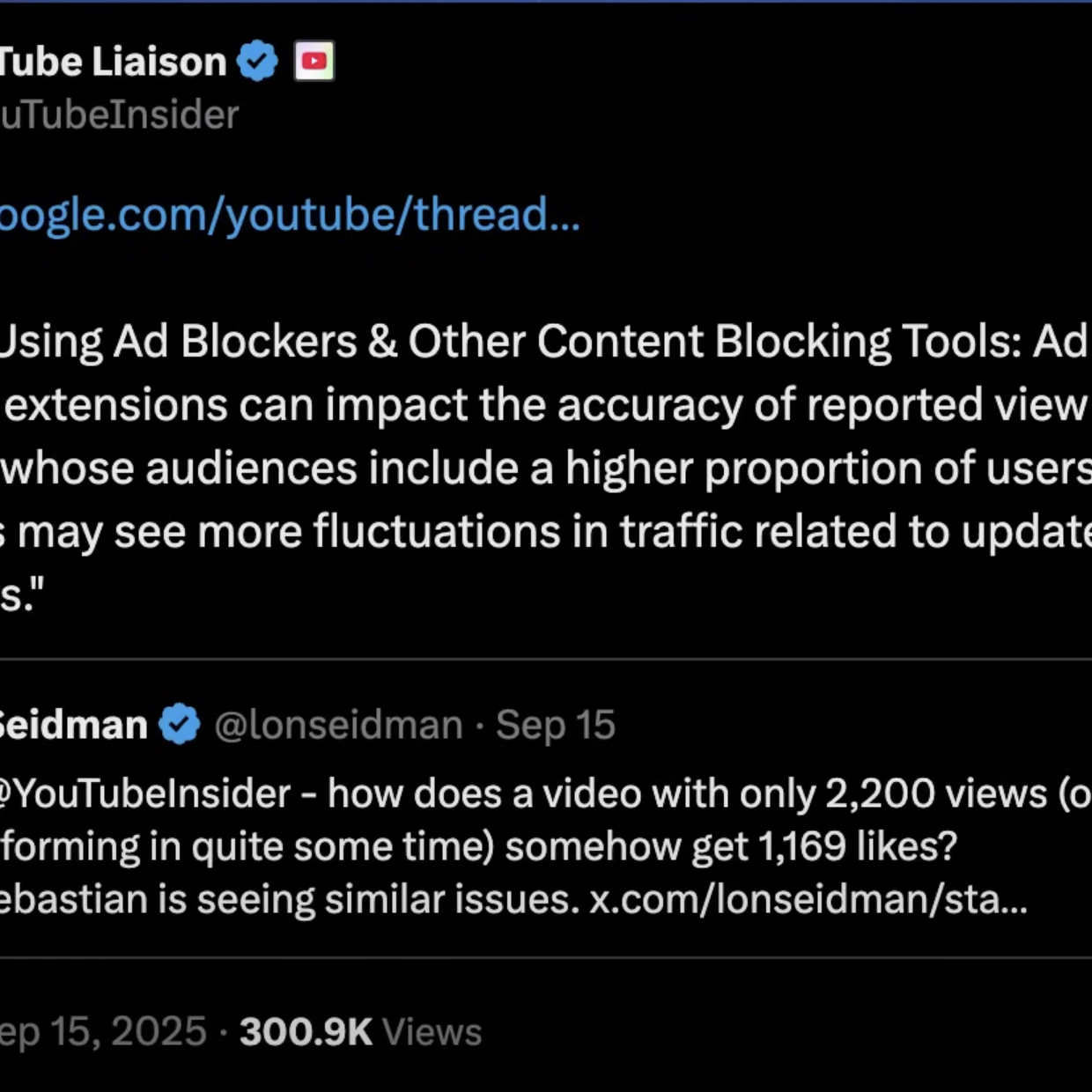Click the 'extensions can impact the accuracy' line

tap(548, 405)
